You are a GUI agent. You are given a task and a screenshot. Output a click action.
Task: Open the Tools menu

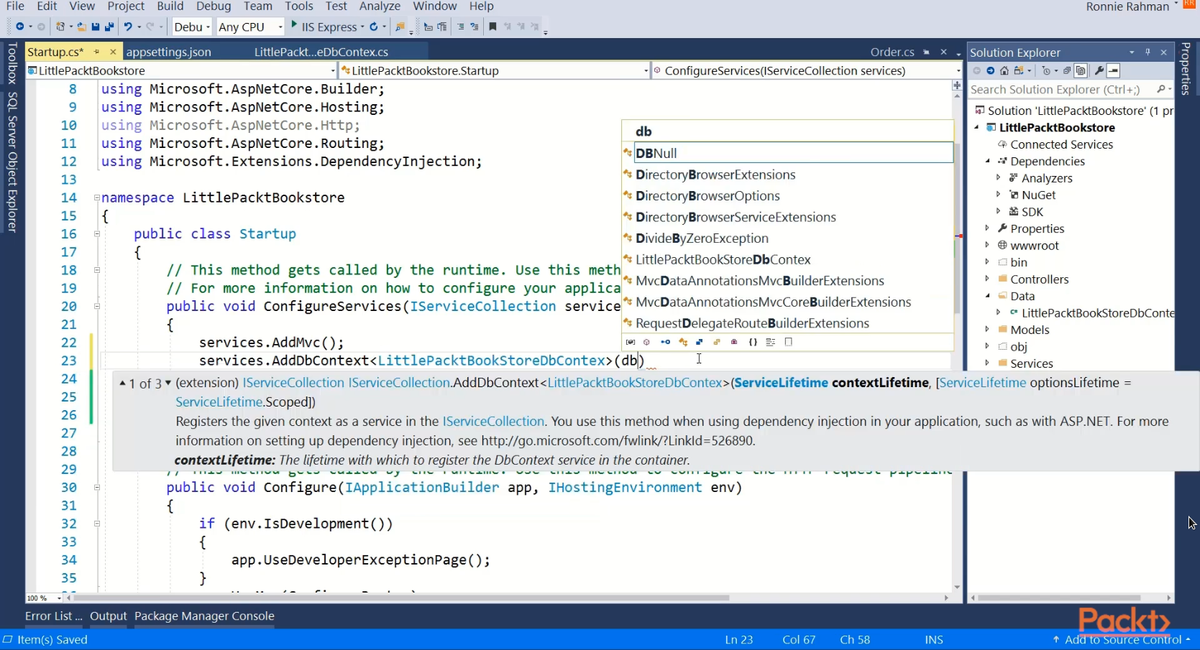[298, 6]
